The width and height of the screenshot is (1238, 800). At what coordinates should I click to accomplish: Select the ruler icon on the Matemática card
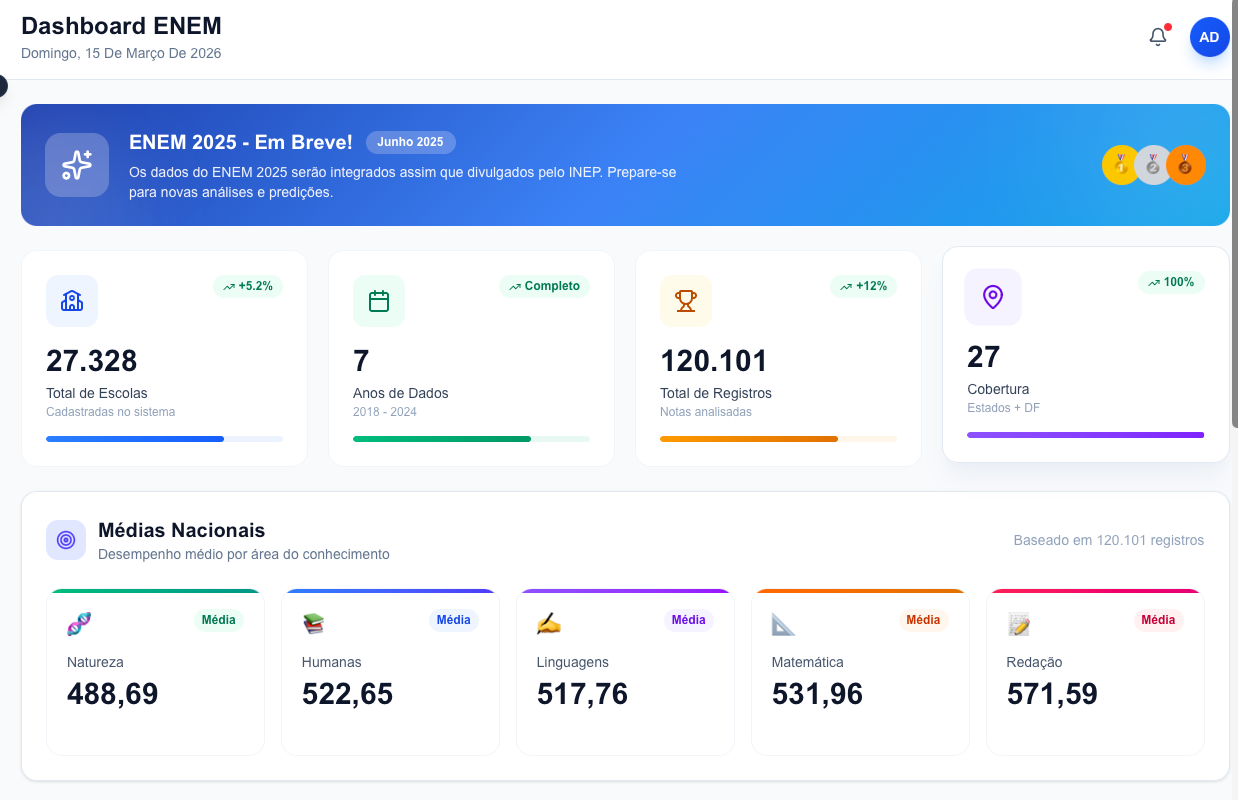784,624
